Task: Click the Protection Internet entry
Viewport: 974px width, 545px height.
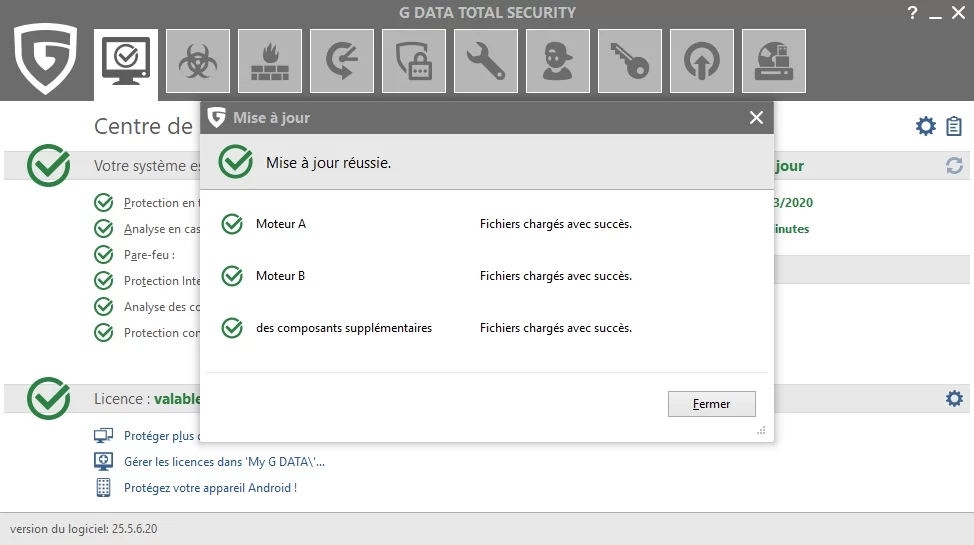Action: 162,281
